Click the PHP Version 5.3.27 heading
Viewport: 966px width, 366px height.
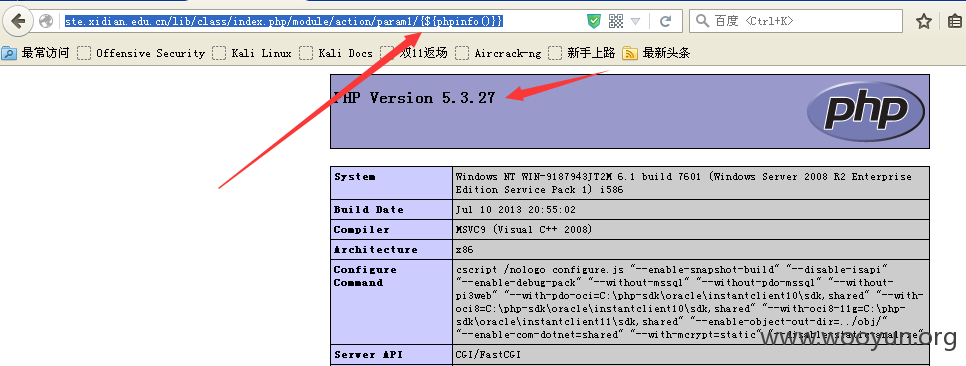pos(414,98)
